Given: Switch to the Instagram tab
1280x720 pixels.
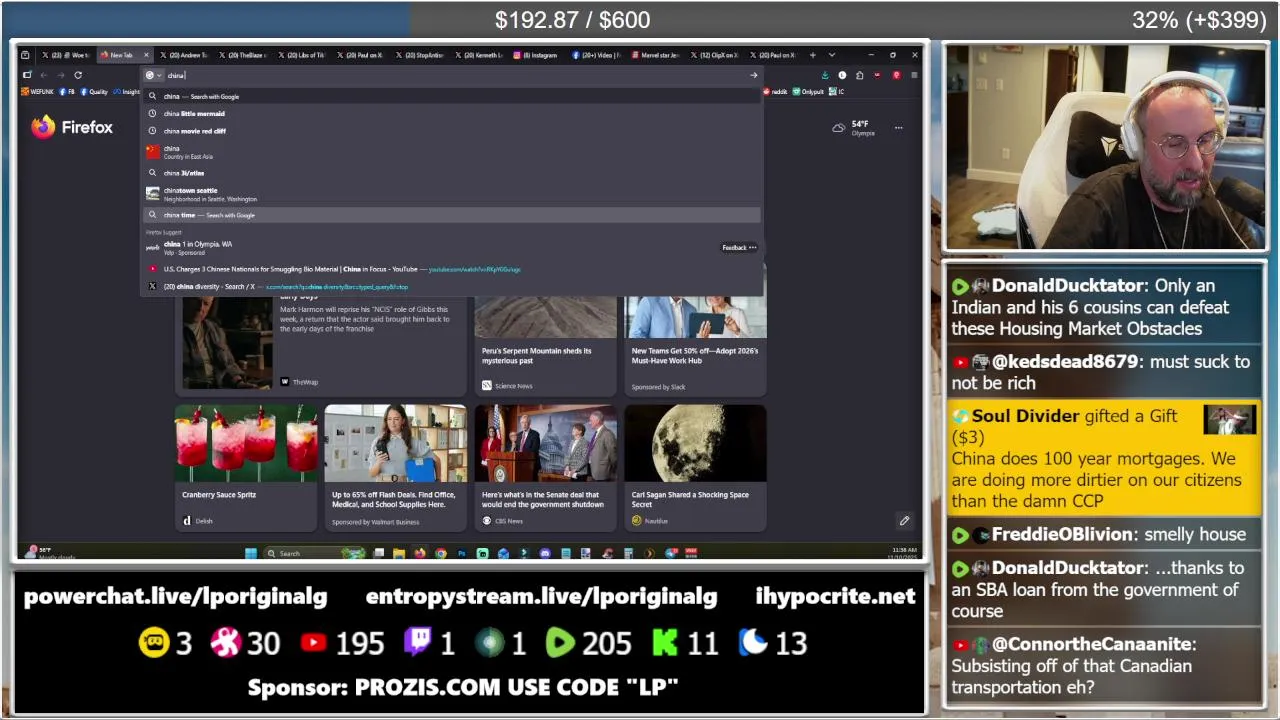Looking at the screenshot, I should (539, 55).
